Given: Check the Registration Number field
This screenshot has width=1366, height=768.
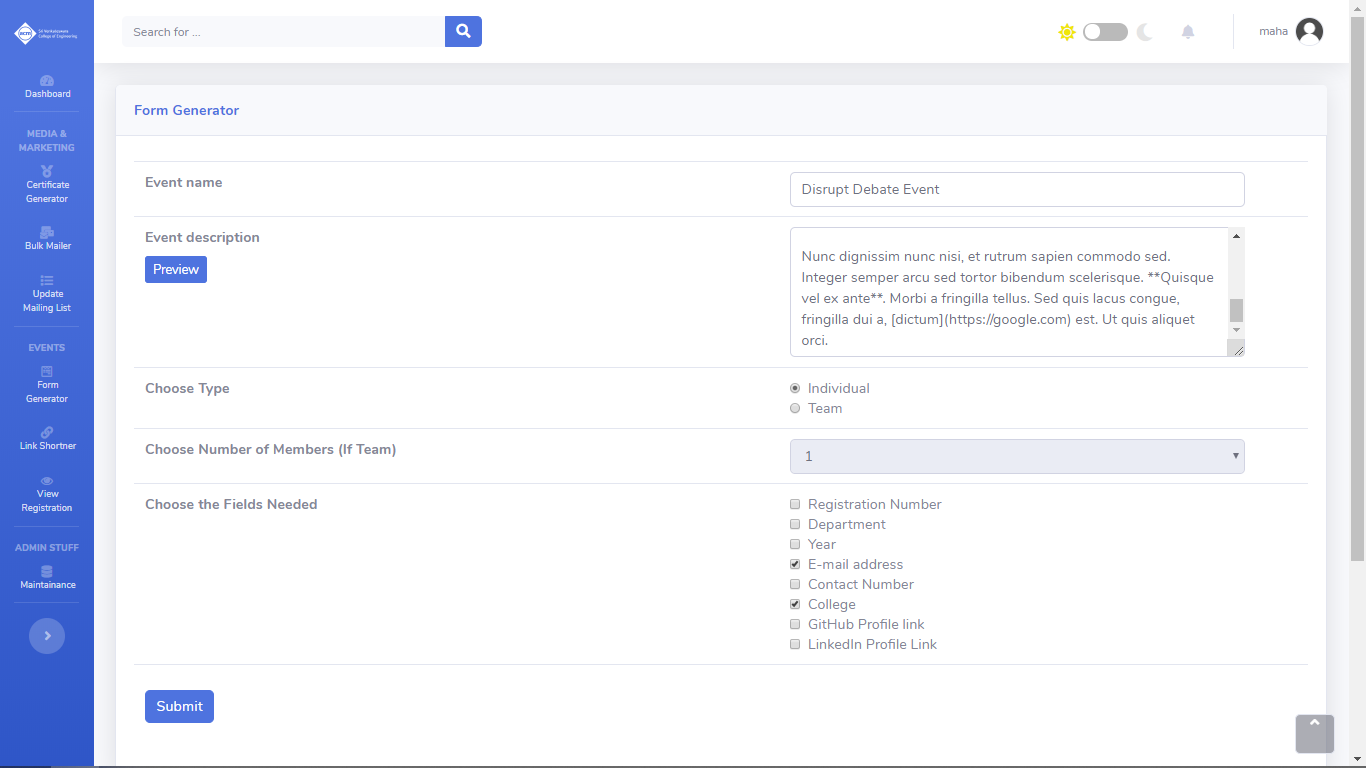Looking at the screenshot, I should (795, 504).
